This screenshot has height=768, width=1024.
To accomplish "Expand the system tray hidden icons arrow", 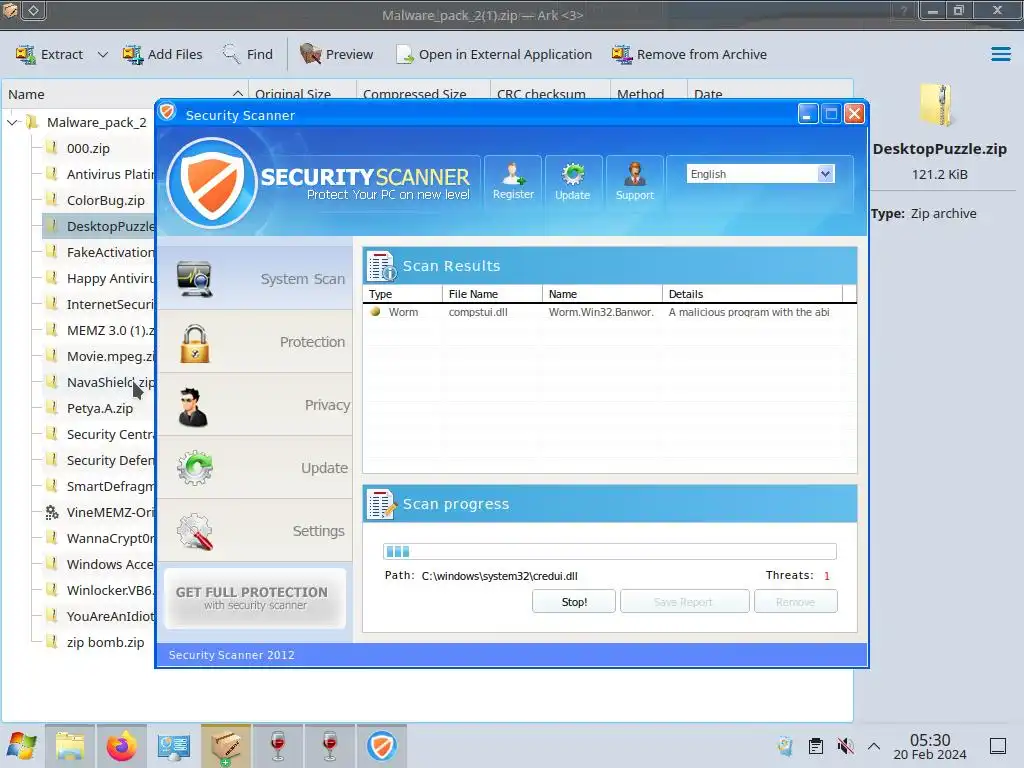I will tap(874, 746).
